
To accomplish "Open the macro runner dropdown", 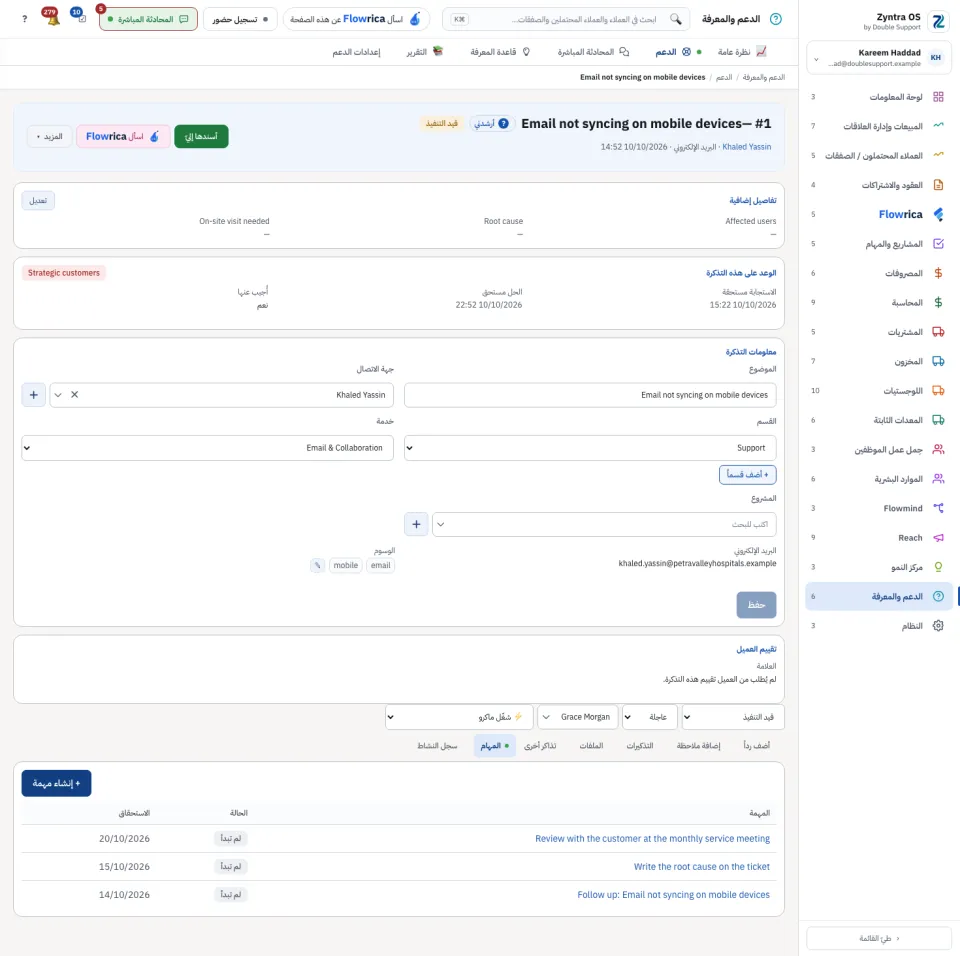I will pyautogui.click(x=459, y=717).
